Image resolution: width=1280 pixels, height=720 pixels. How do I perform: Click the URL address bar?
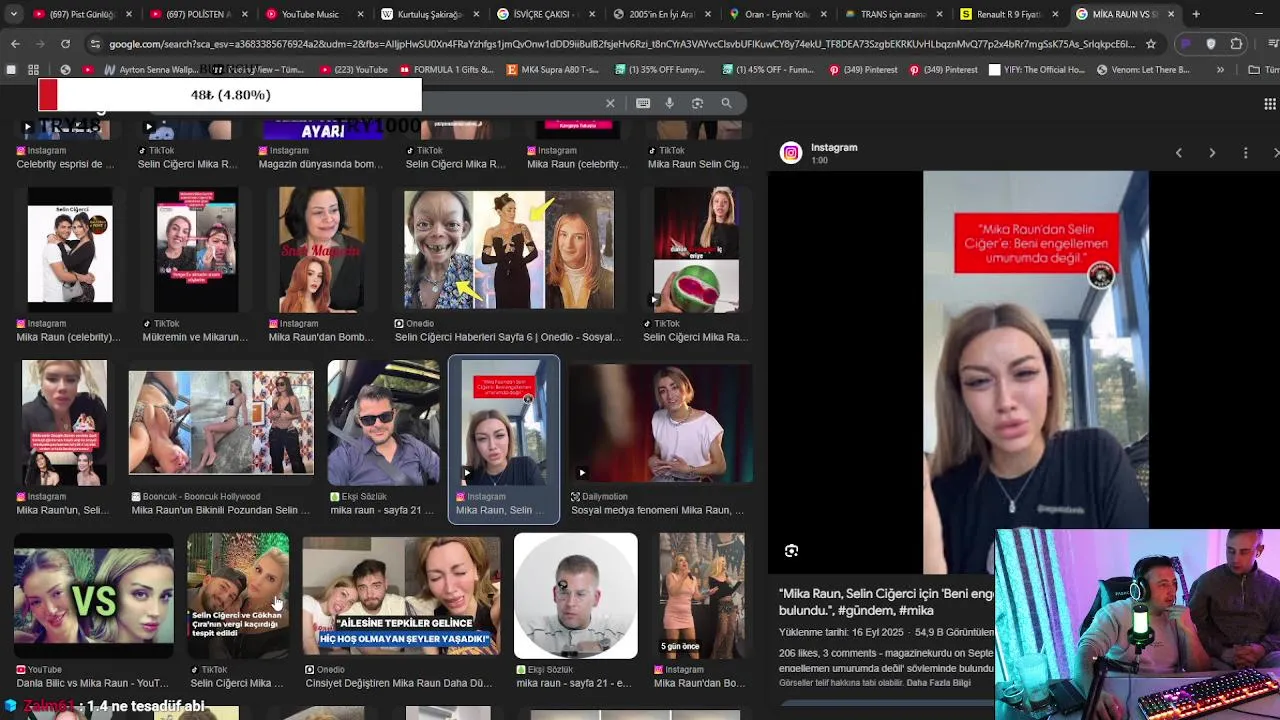point(620,44)
